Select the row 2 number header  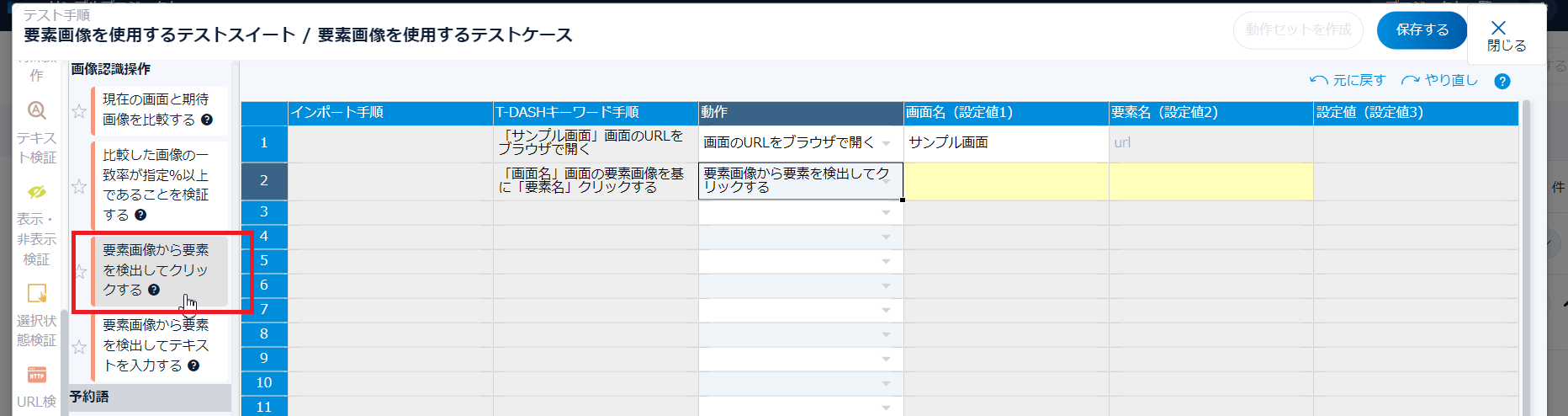(x=264, y=180)
